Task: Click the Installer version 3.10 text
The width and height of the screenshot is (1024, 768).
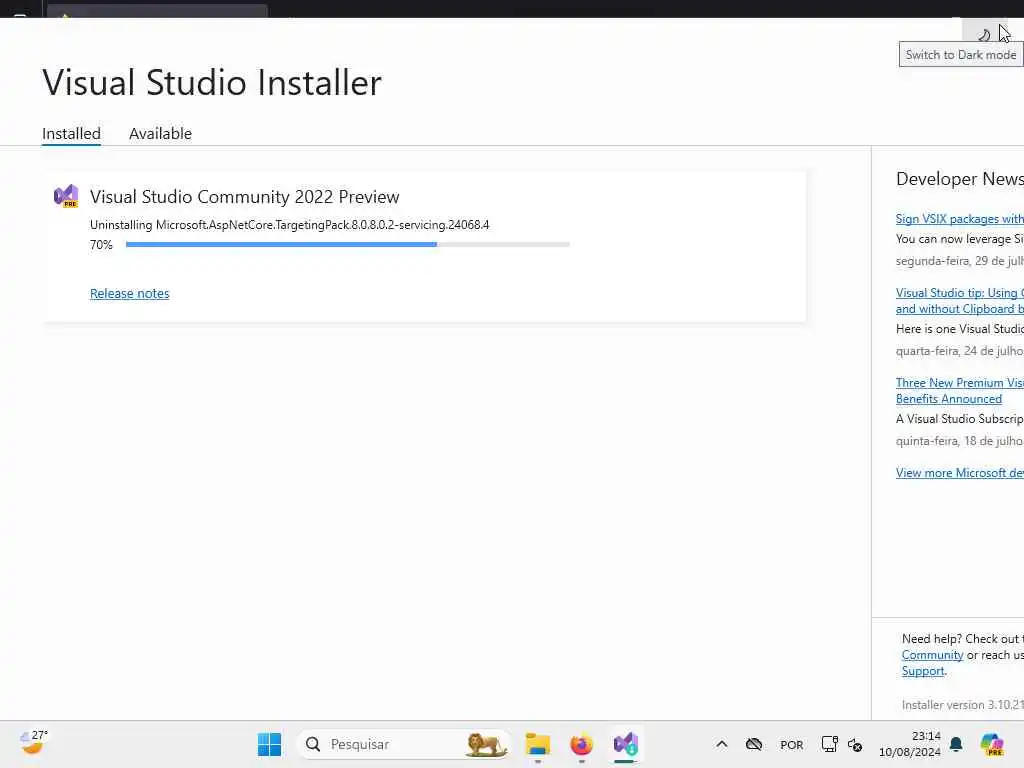Action: [x=963, y=705]
